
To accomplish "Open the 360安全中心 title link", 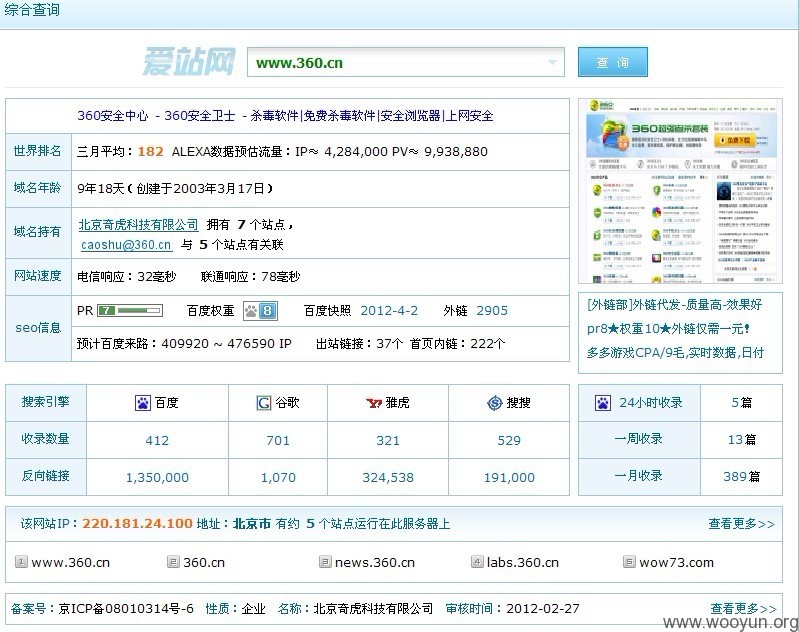I will tap(285, 116).
